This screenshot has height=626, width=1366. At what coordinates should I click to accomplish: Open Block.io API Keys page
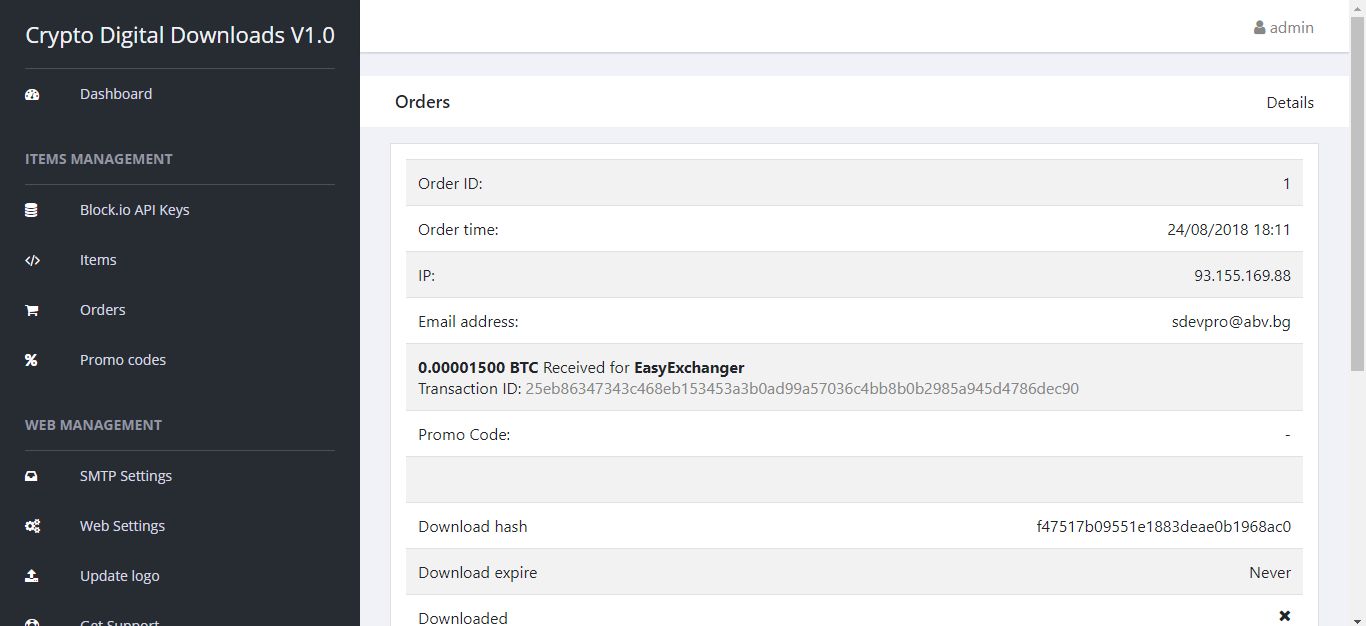pyautogui.click(x=134, y=210)
